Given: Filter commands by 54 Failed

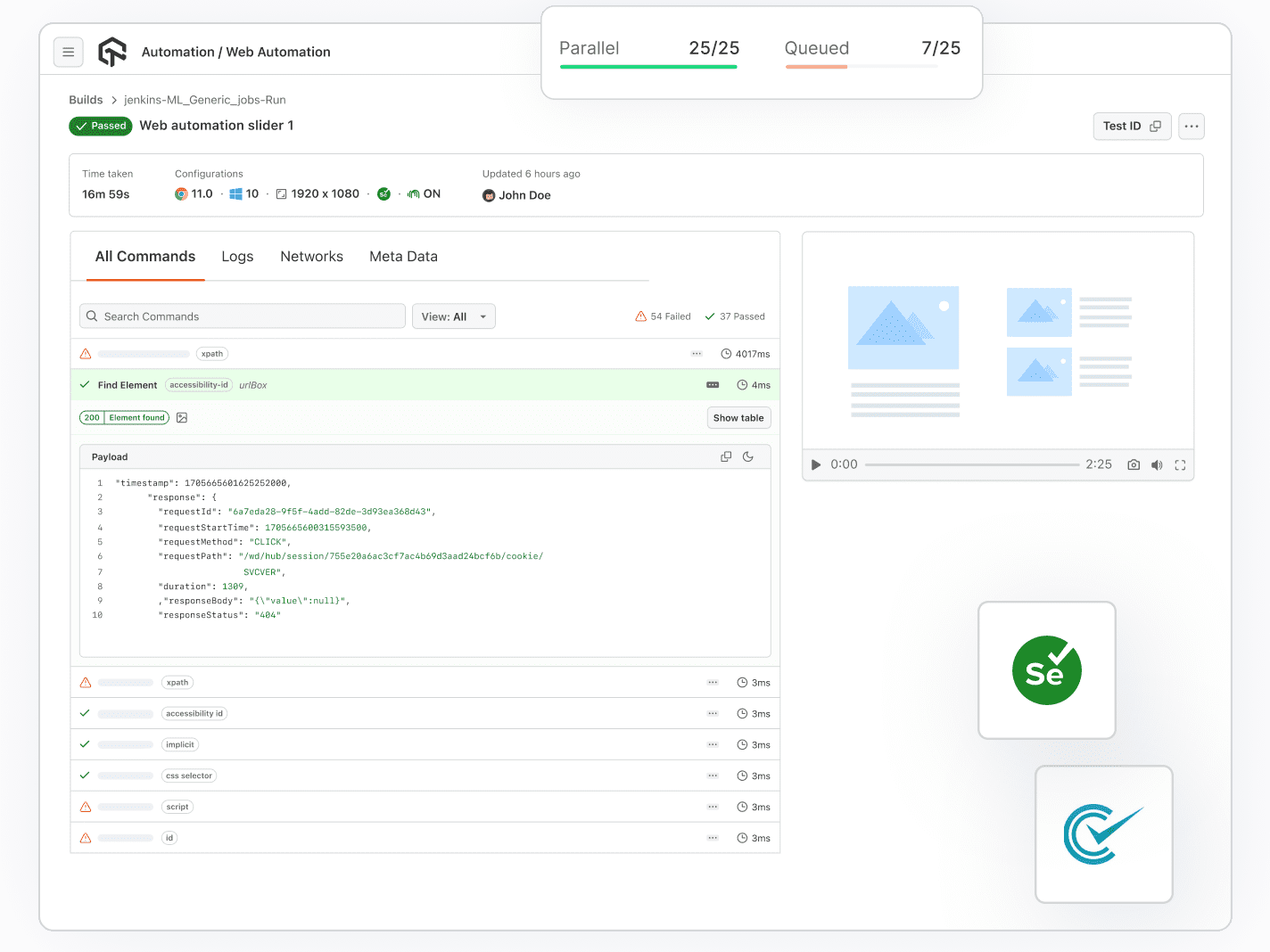Looking at the screenshot, I should [x=663, y=316].
